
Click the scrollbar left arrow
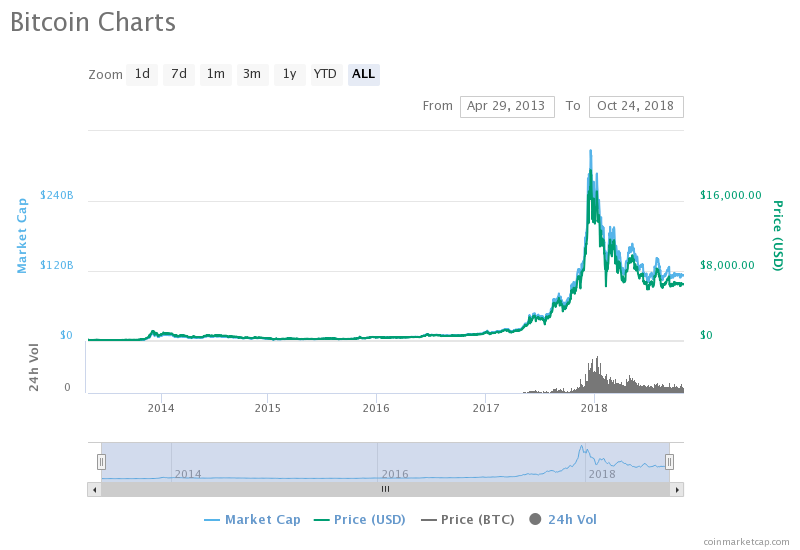pyautogui.click(x=94, y=490)
